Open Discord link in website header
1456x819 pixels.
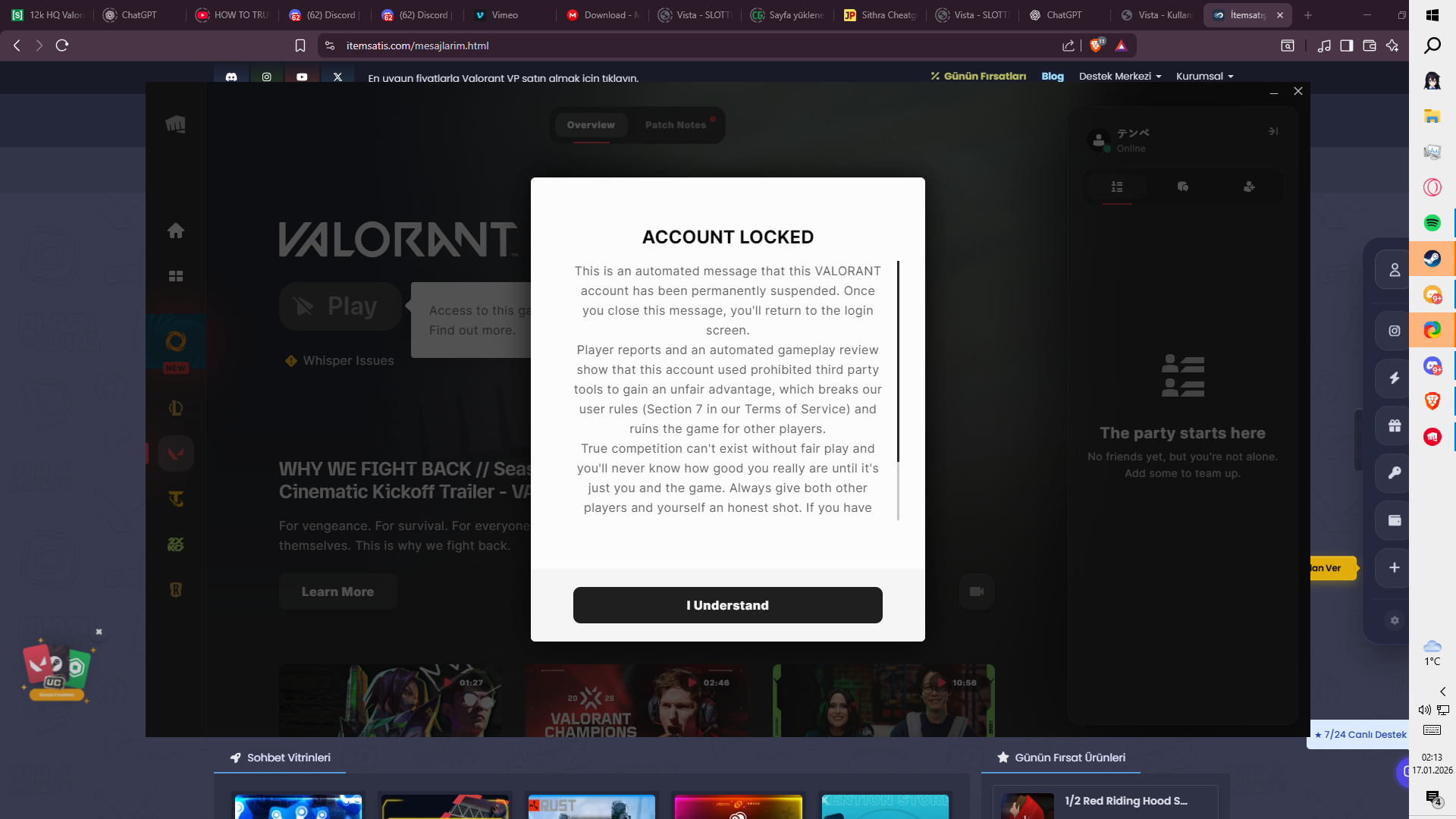click(231, 77)
